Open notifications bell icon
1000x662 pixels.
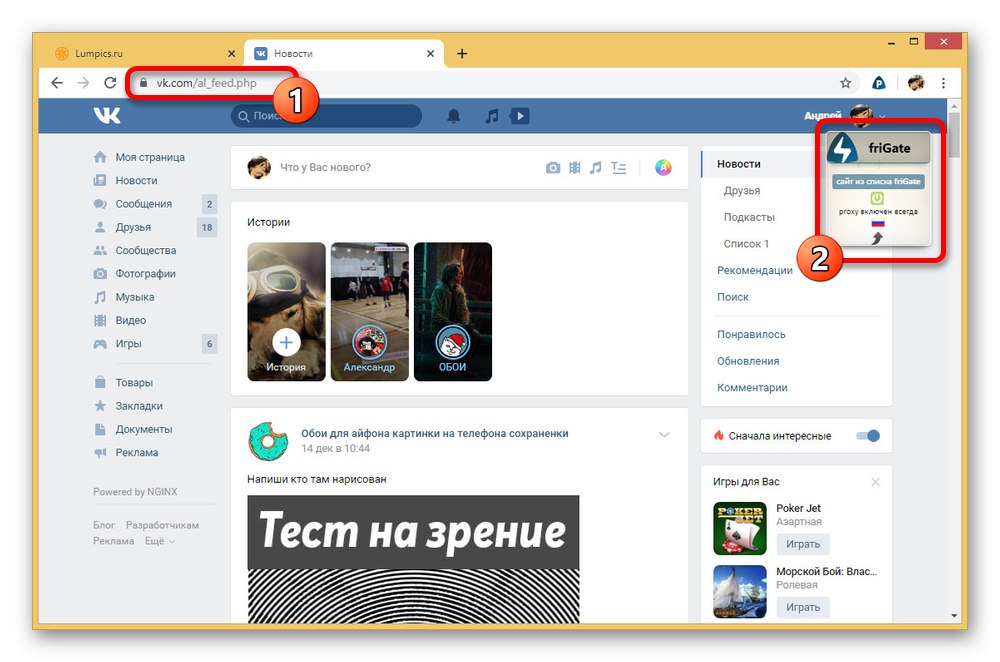pos(453,116)
